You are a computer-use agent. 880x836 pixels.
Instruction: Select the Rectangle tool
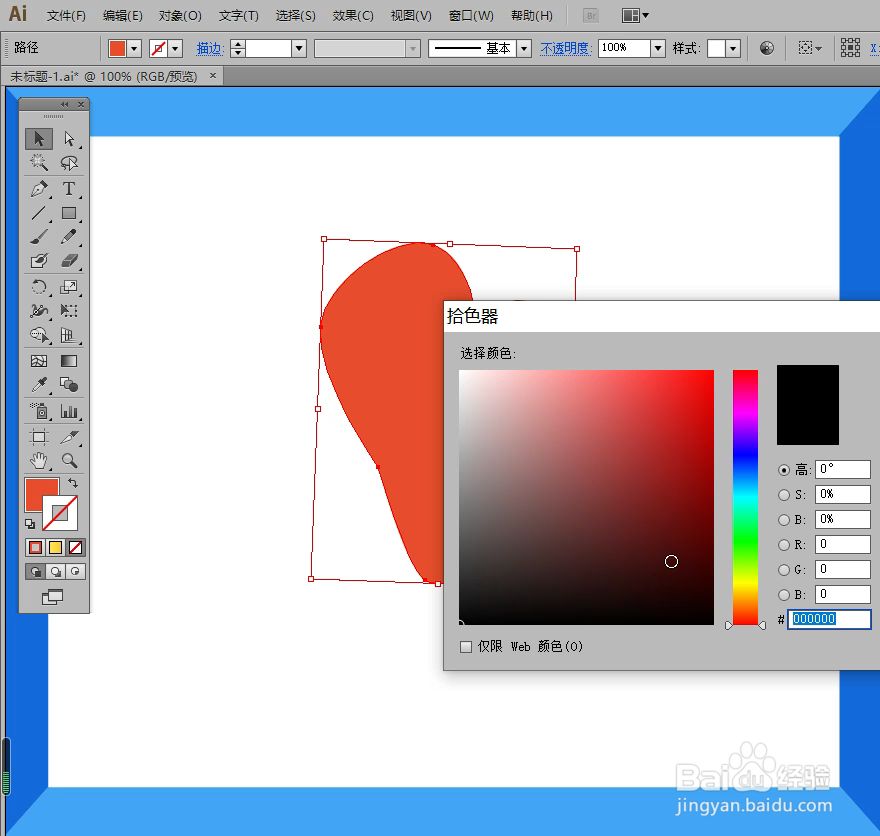point(69,213)
